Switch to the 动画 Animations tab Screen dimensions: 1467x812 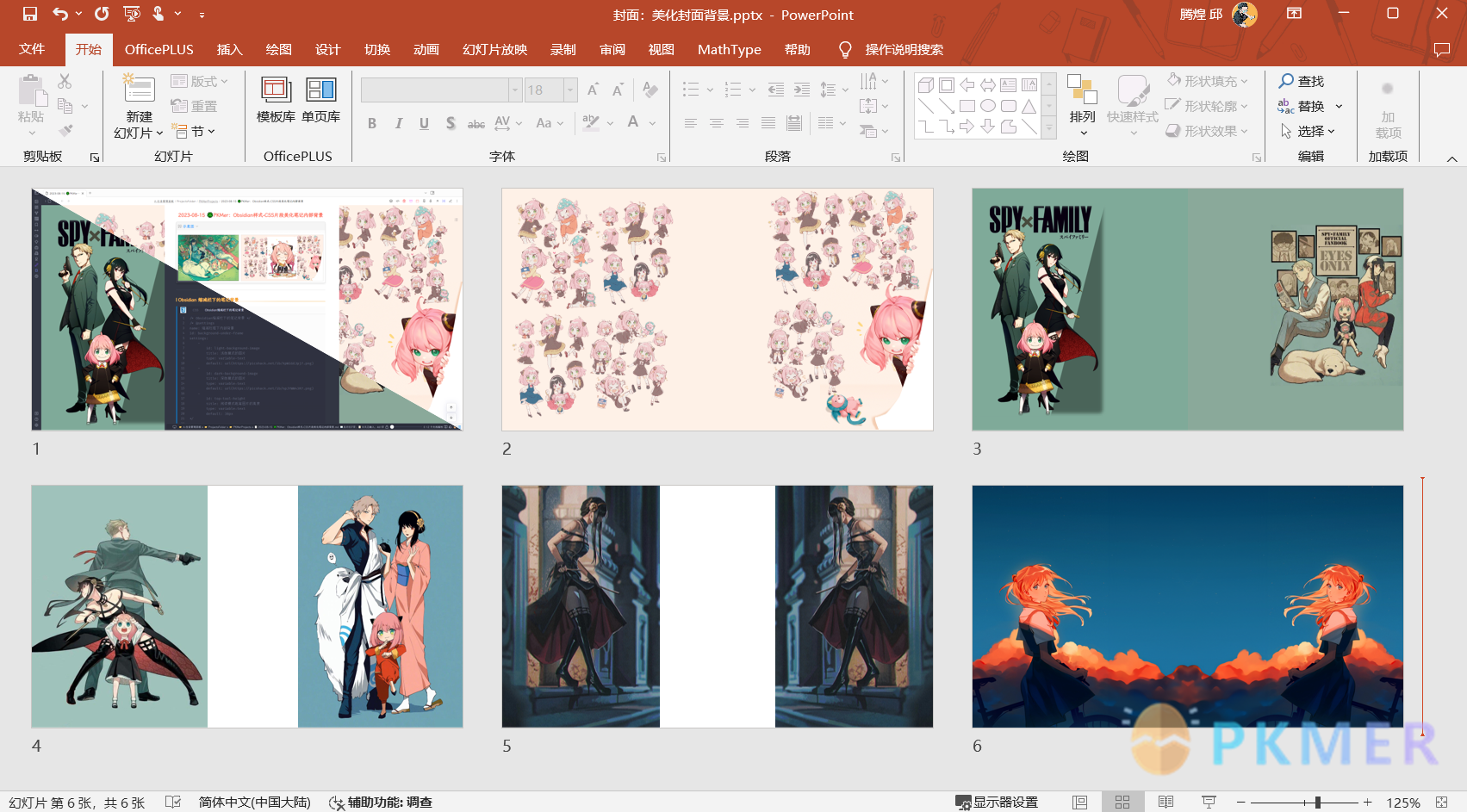coord(426,49)
